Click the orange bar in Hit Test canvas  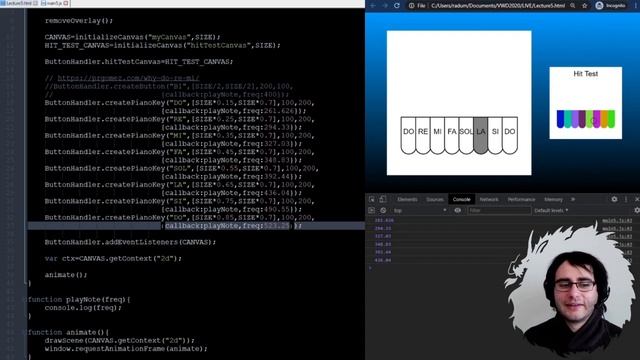pyautogui.click(x=604, y=119)
